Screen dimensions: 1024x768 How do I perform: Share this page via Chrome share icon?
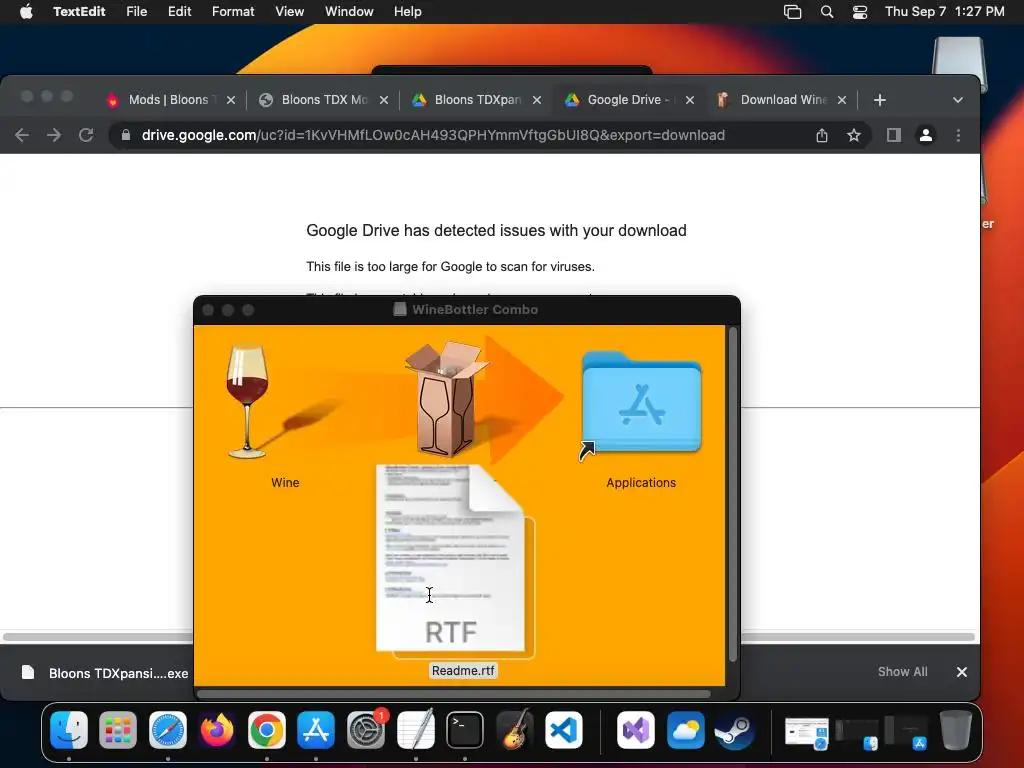[822, 135]
